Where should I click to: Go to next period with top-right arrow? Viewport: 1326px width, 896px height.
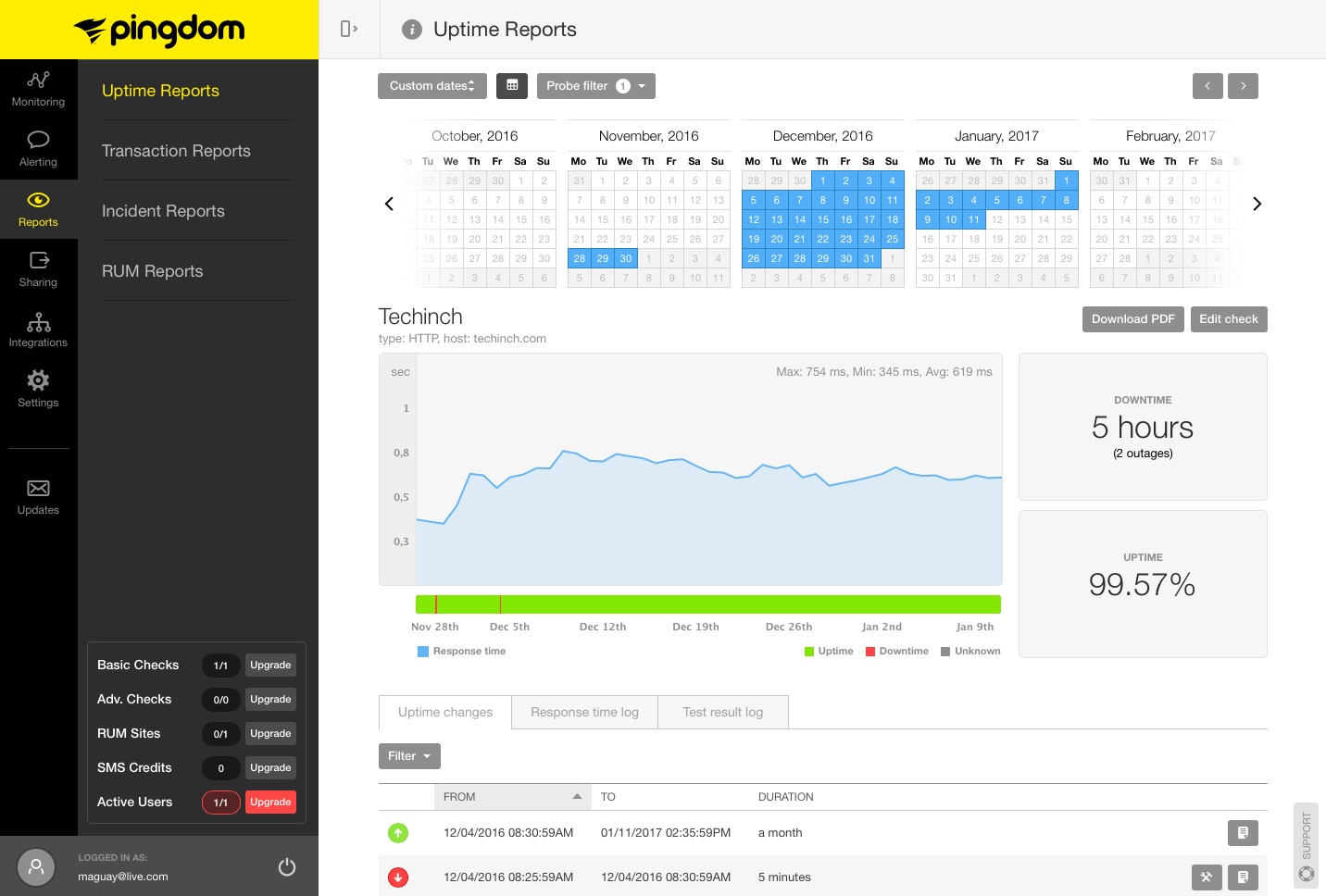coord(1243,86)
